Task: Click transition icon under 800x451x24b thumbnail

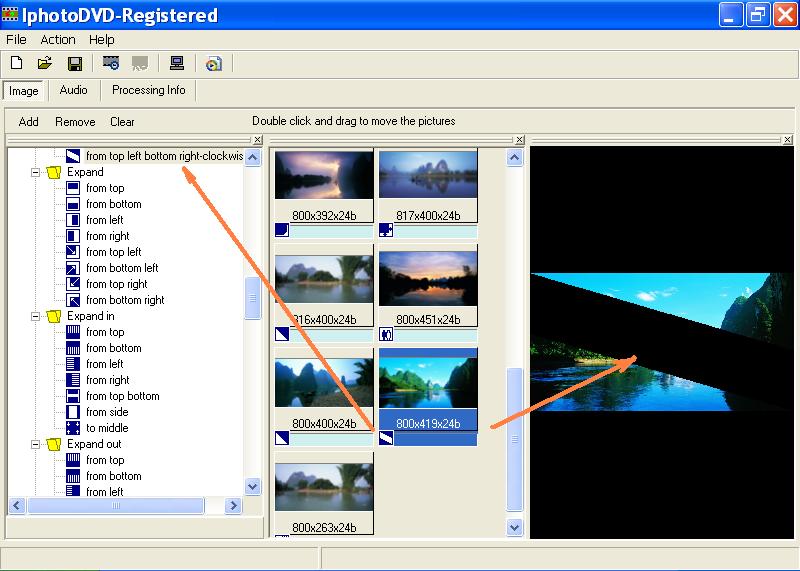Action: 386,334
